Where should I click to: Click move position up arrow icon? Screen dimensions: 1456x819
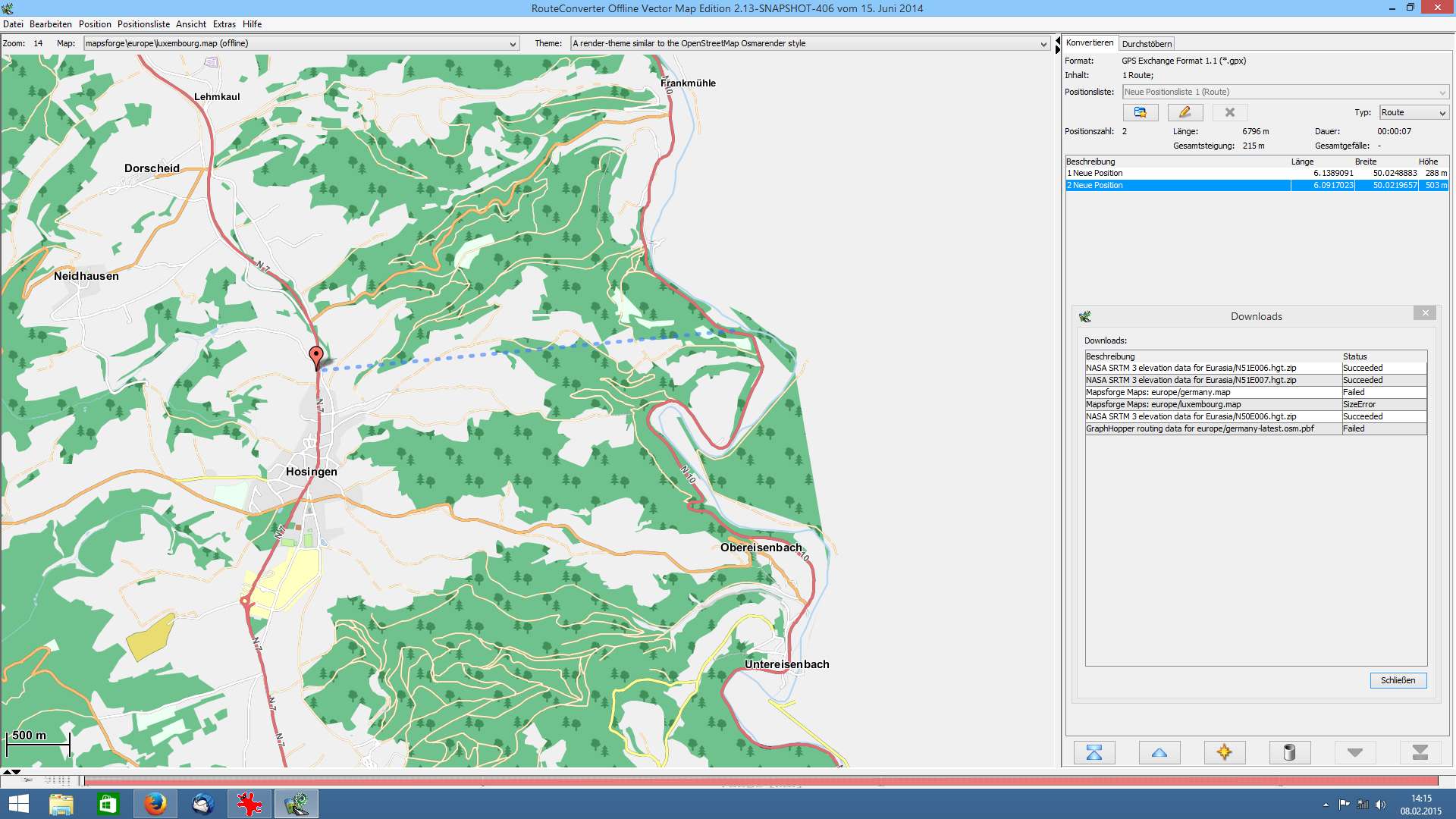(x=1159, y=752)
